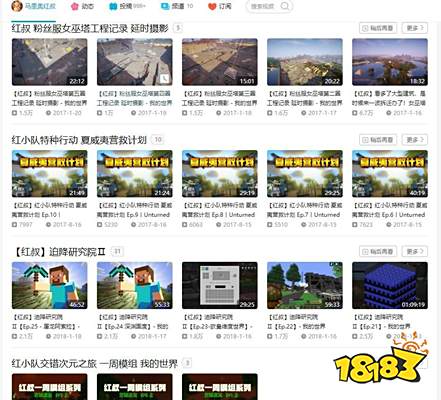
Task: Open the 20:22 witch tower thumbnail
Action: (305, 62)
